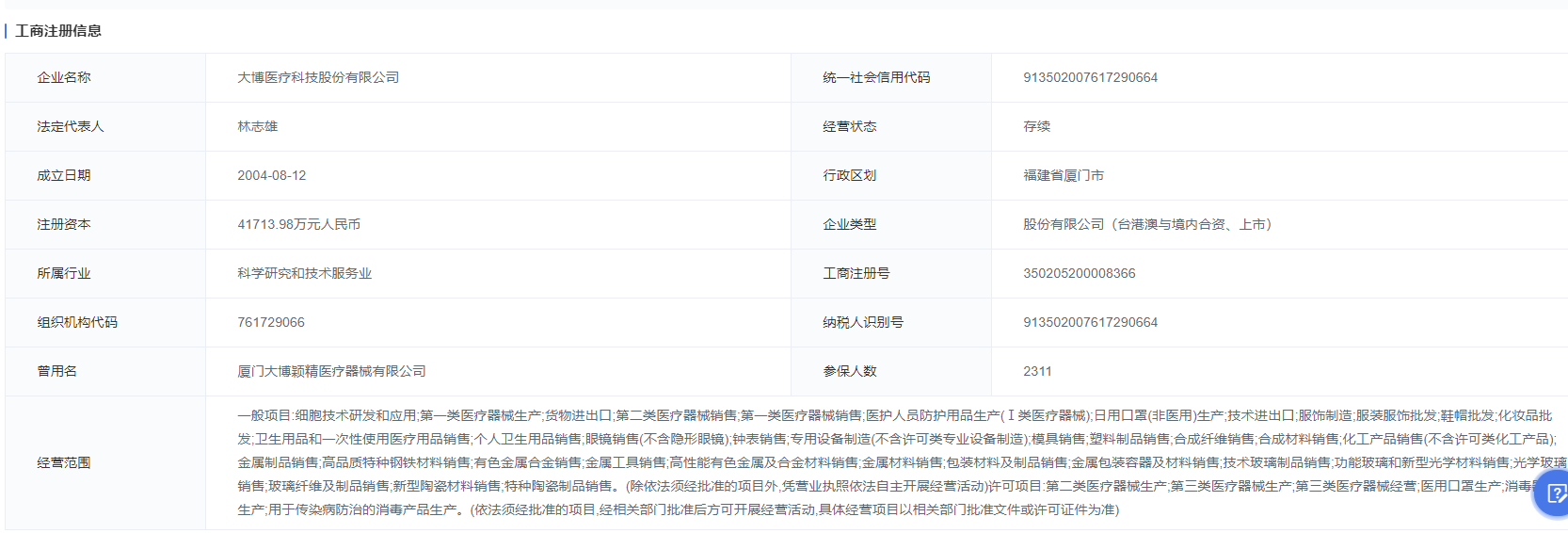Viewport: 1568px width, 533px height.
Task: Click the 行政区划 label
Action: (x=850, y=175)
